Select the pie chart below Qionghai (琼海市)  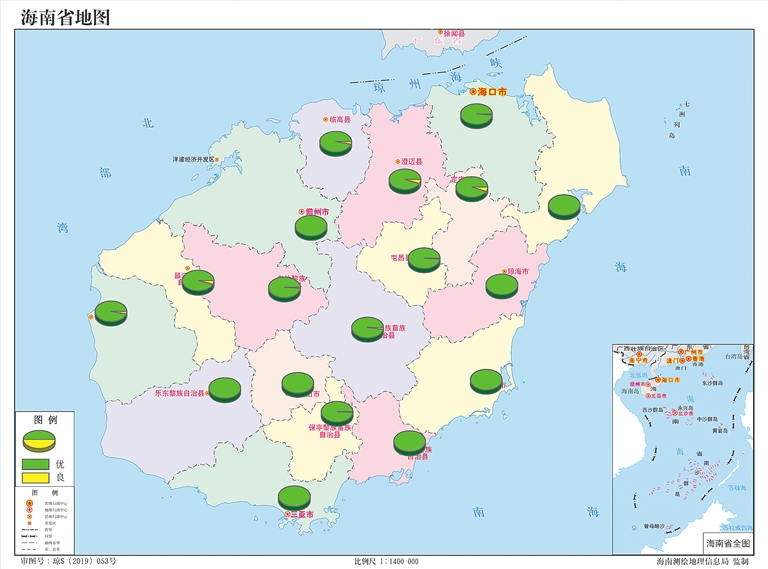tap(502, 286)
